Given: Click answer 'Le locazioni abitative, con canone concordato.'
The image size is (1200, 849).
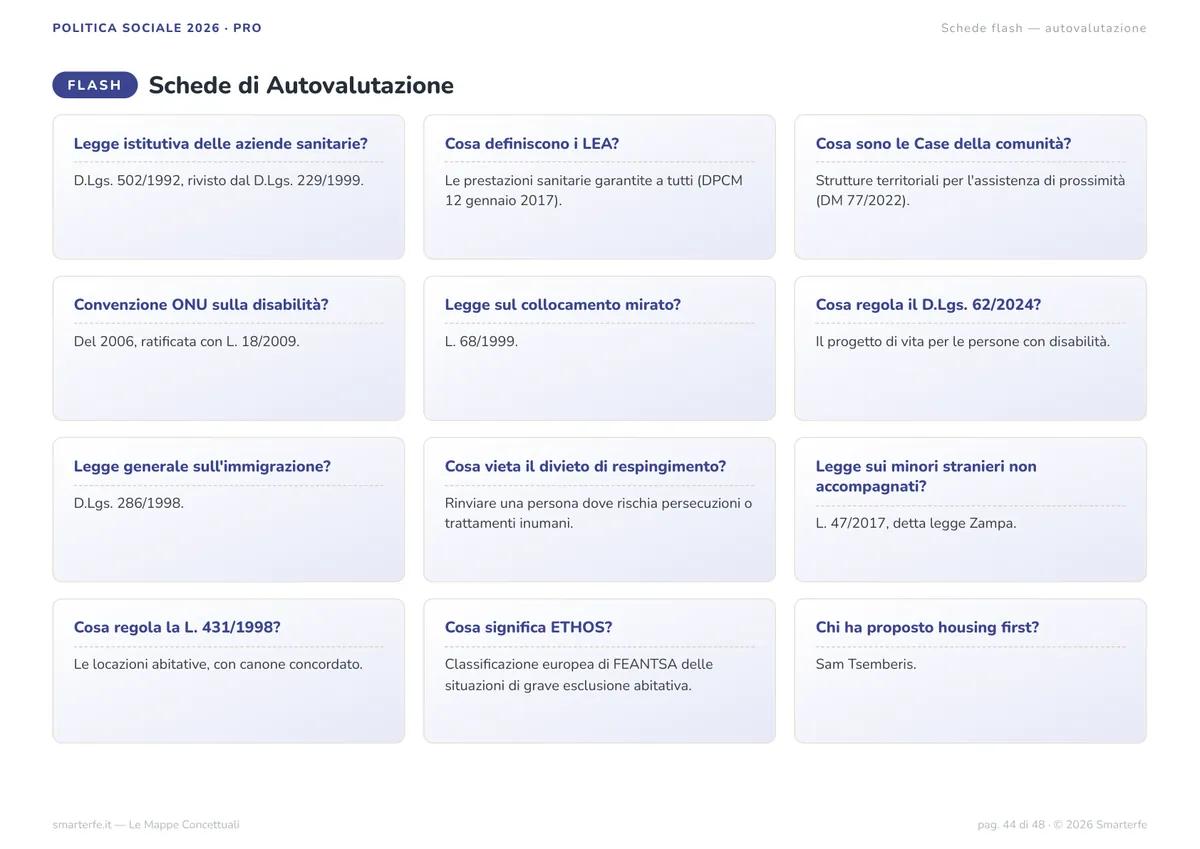Looking at the screenshot, I should [x=218, y=664].
